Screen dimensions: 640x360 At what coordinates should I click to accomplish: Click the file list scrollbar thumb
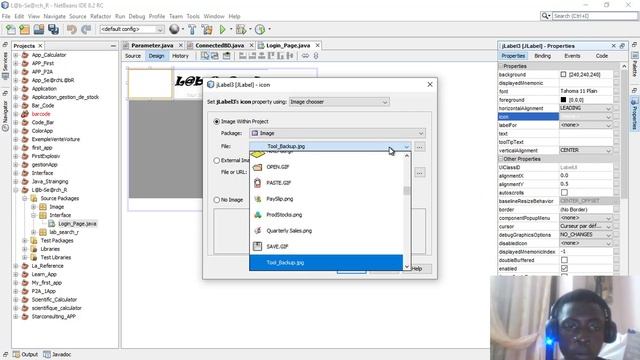[x=407, y=191]
